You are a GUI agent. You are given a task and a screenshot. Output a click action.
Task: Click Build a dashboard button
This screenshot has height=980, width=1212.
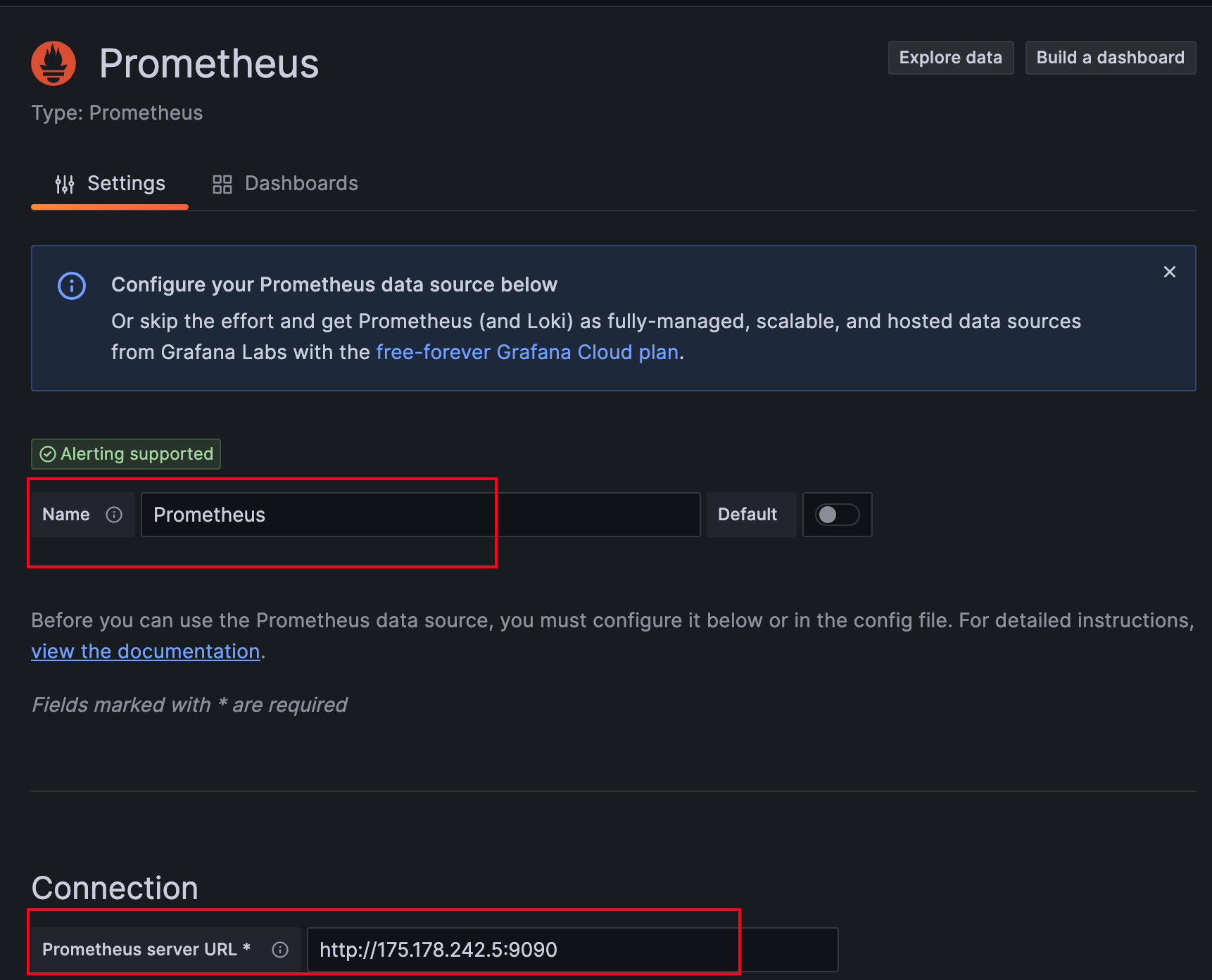coord(1111,58)
